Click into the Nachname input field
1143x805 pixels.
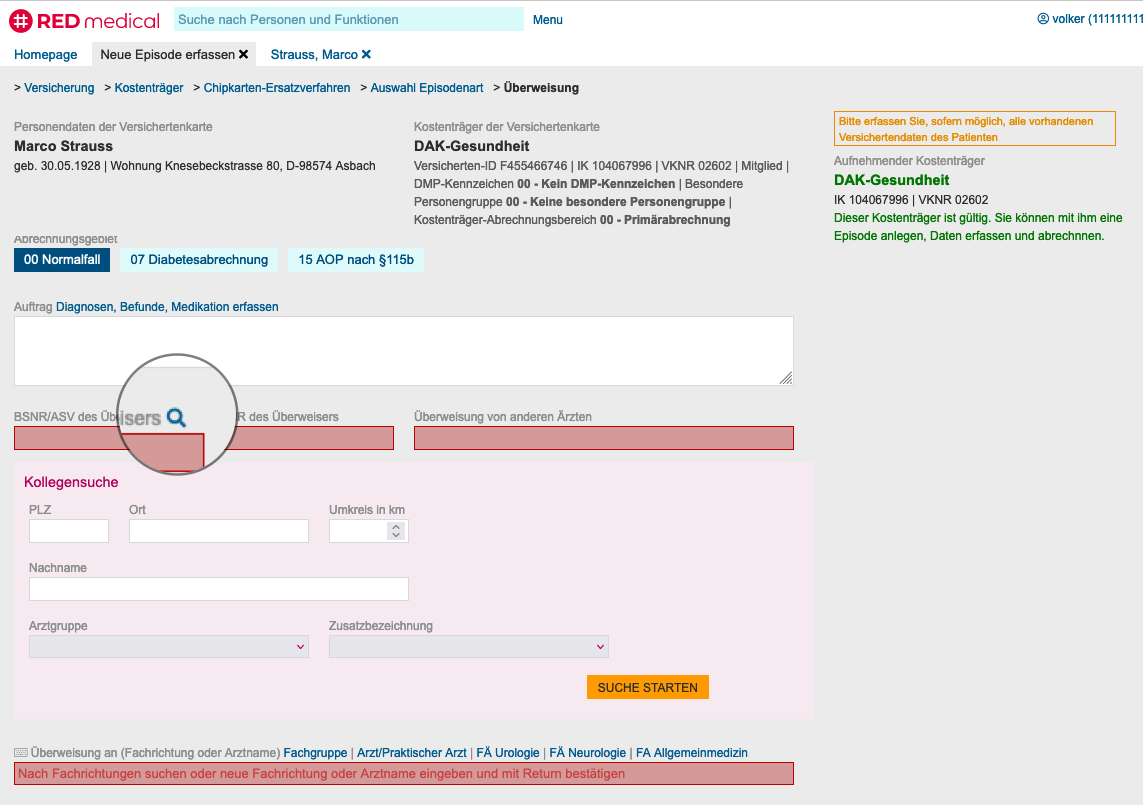(219, 589)
